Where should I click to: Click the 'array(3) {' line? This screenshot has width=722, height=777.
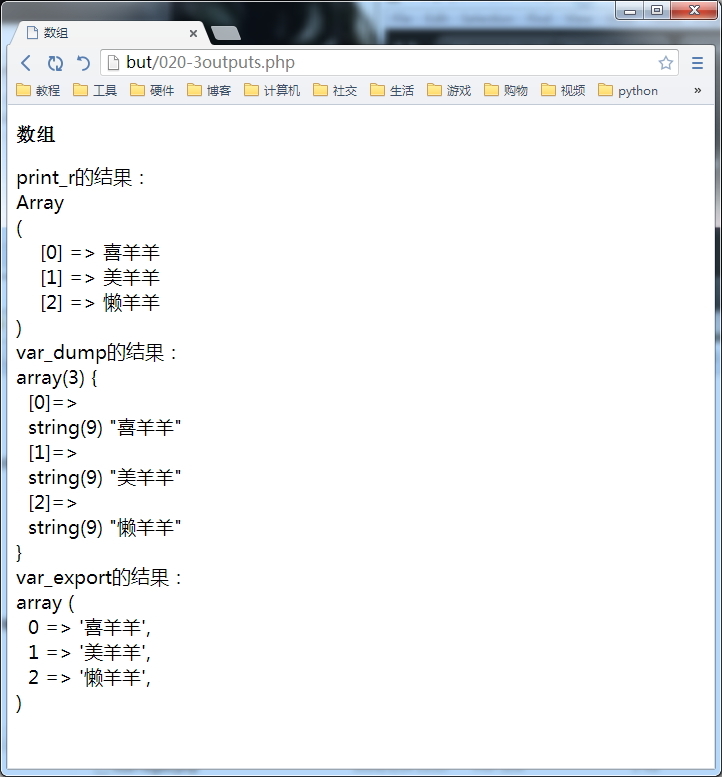click(x=57, y=378)
